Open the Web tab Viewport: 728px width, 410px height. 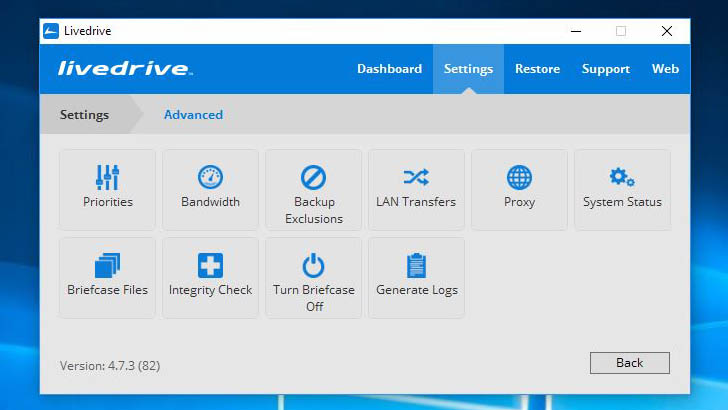665,69
